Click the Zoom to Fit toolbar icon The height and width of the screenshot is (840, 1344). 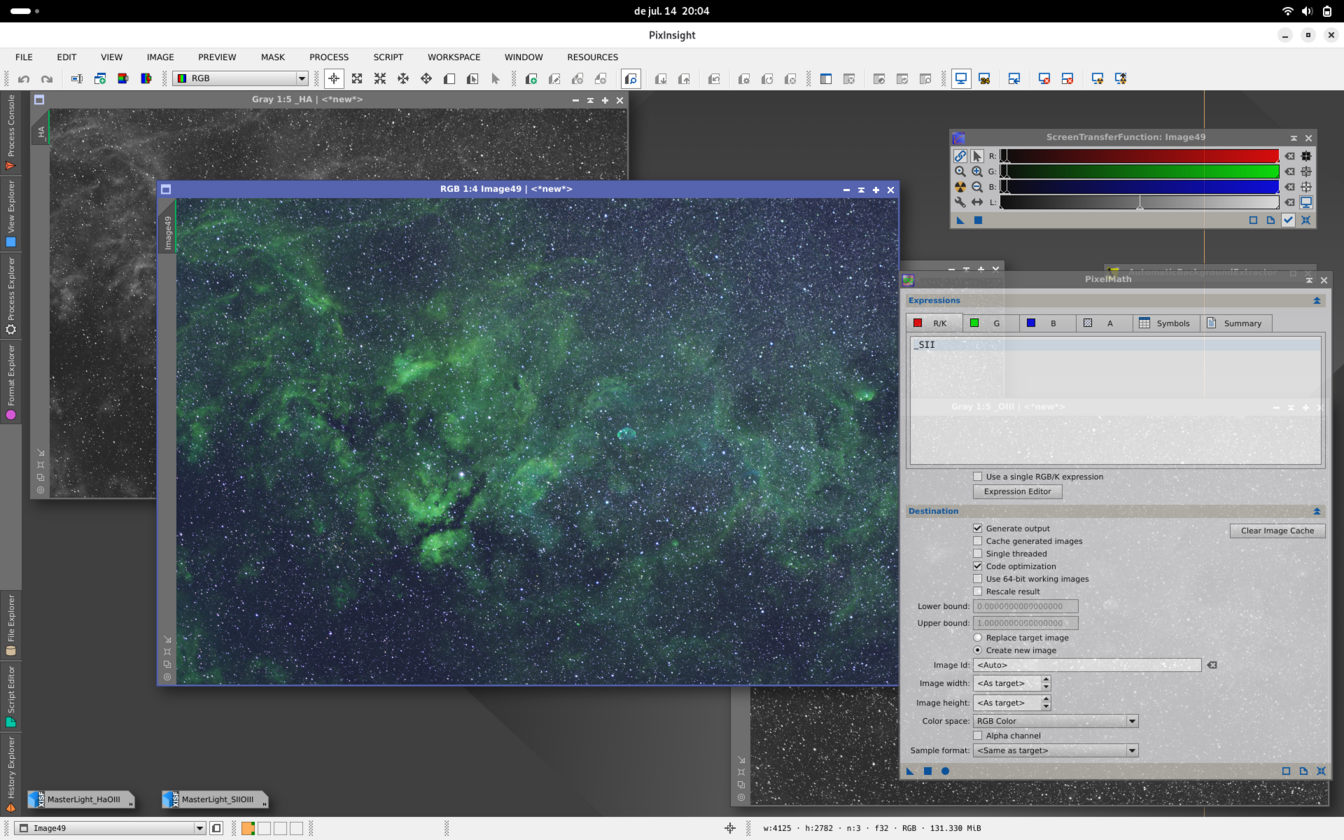click(x=357, y=78)
